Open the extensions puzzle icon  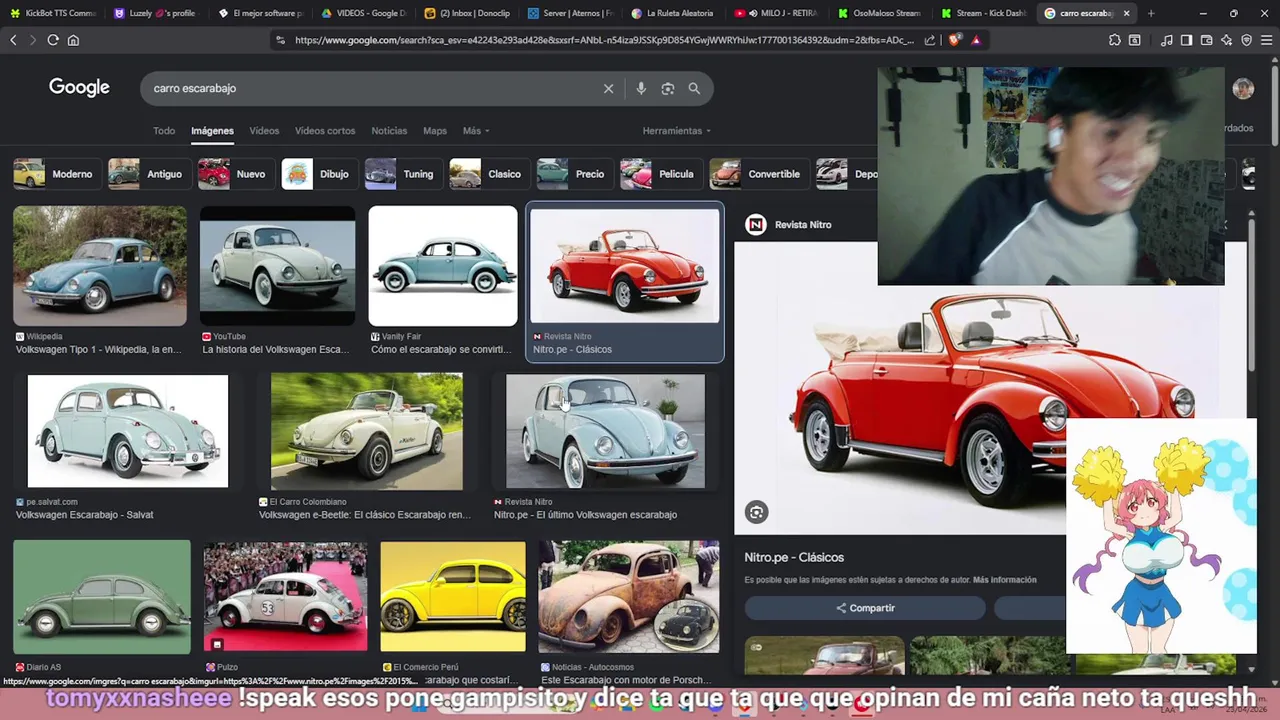[x=1114, y=40]
